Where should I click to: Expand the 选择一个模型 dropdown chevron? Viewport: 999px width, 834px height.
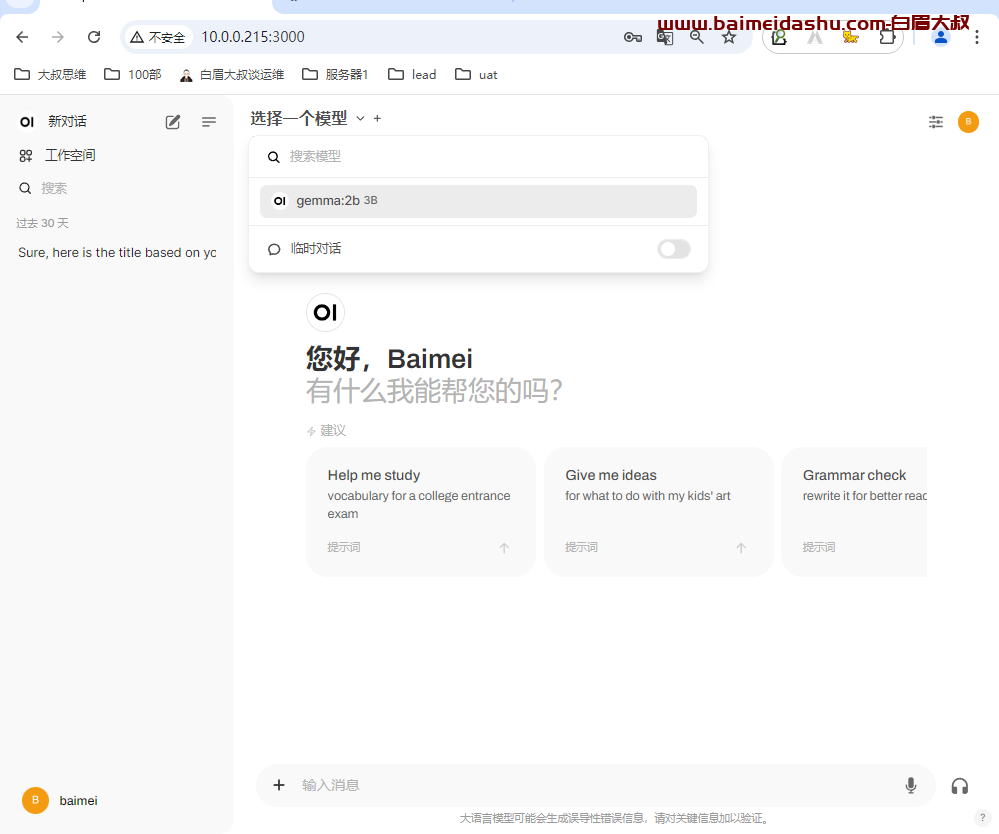[x=360, y=119]
